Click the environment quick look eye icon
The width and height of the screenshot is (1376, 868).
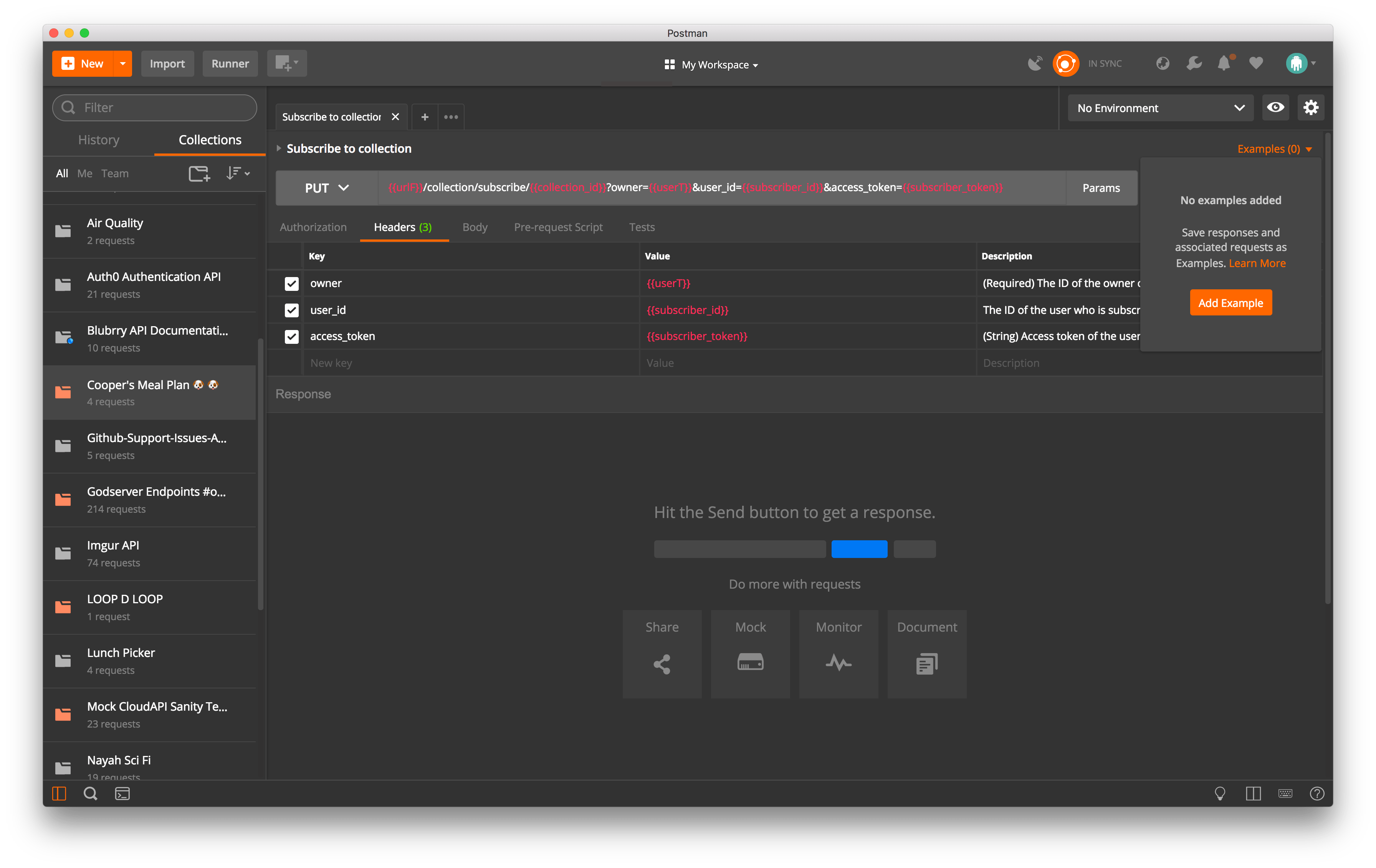(1275, 108)
